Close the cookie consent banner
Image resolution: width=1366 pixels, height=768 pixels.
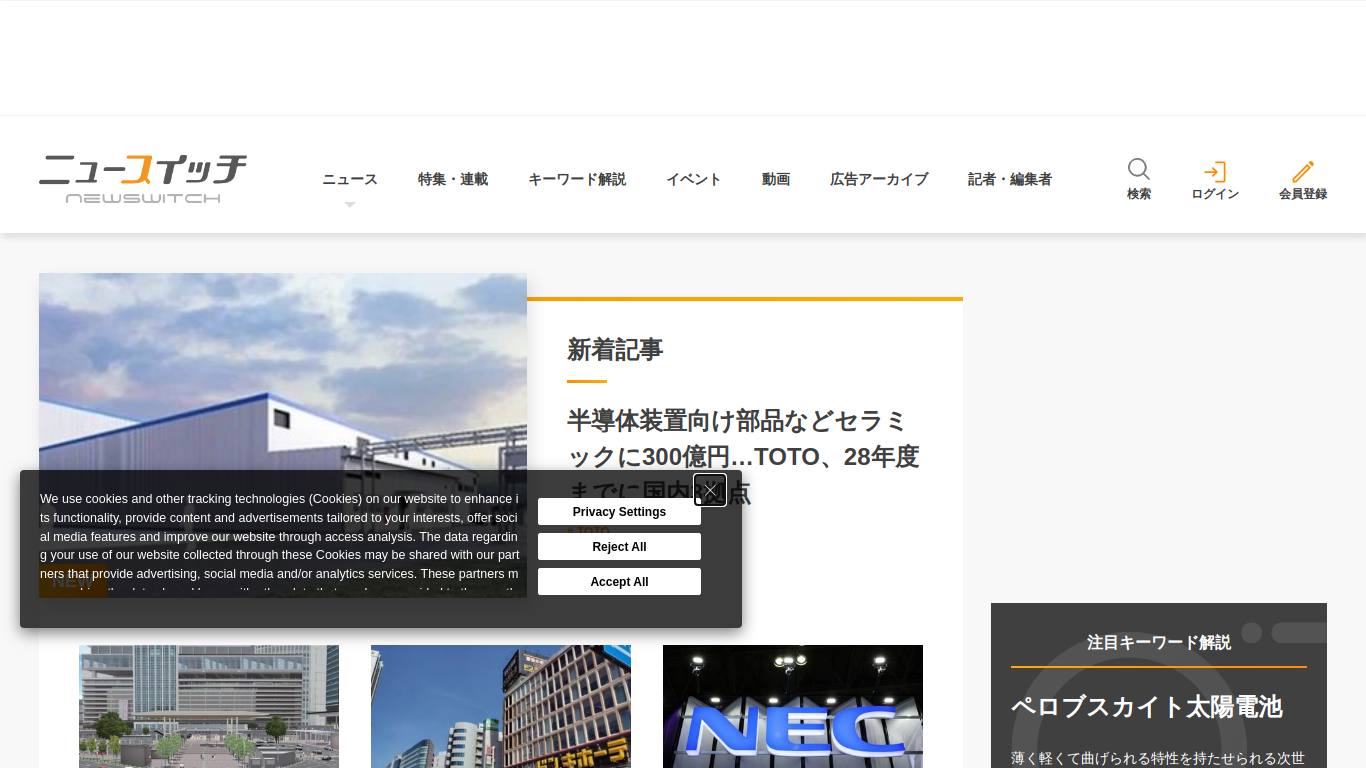pos(710,490)
